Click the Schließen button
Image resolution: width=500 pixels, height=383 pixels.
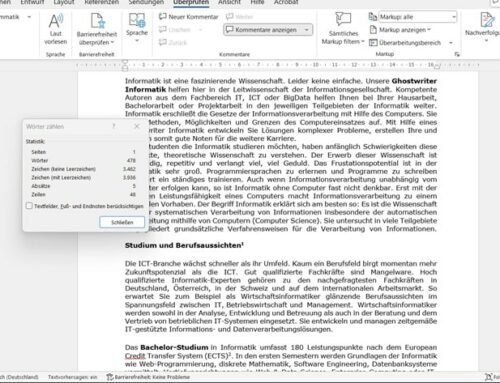point(122,222)
